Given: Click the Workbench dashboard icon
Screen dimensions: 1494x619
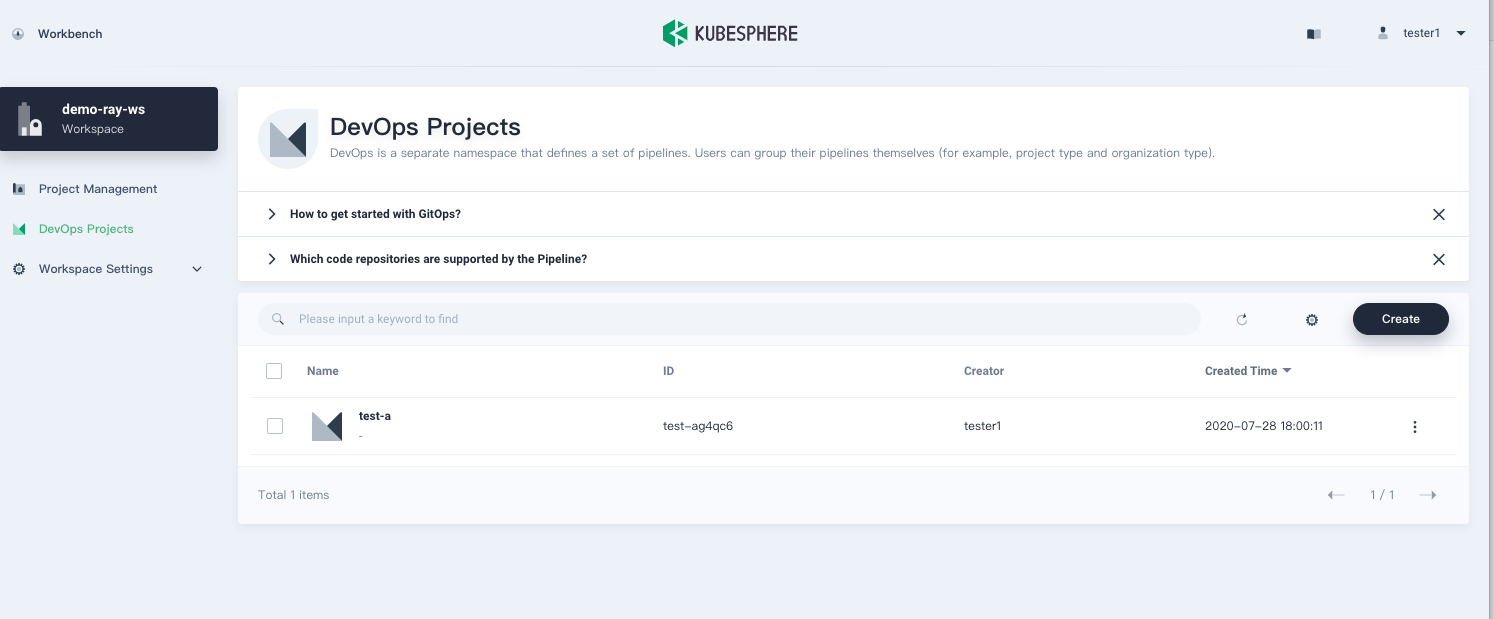Looking at the screenshot, I should [x=18, y=34].
